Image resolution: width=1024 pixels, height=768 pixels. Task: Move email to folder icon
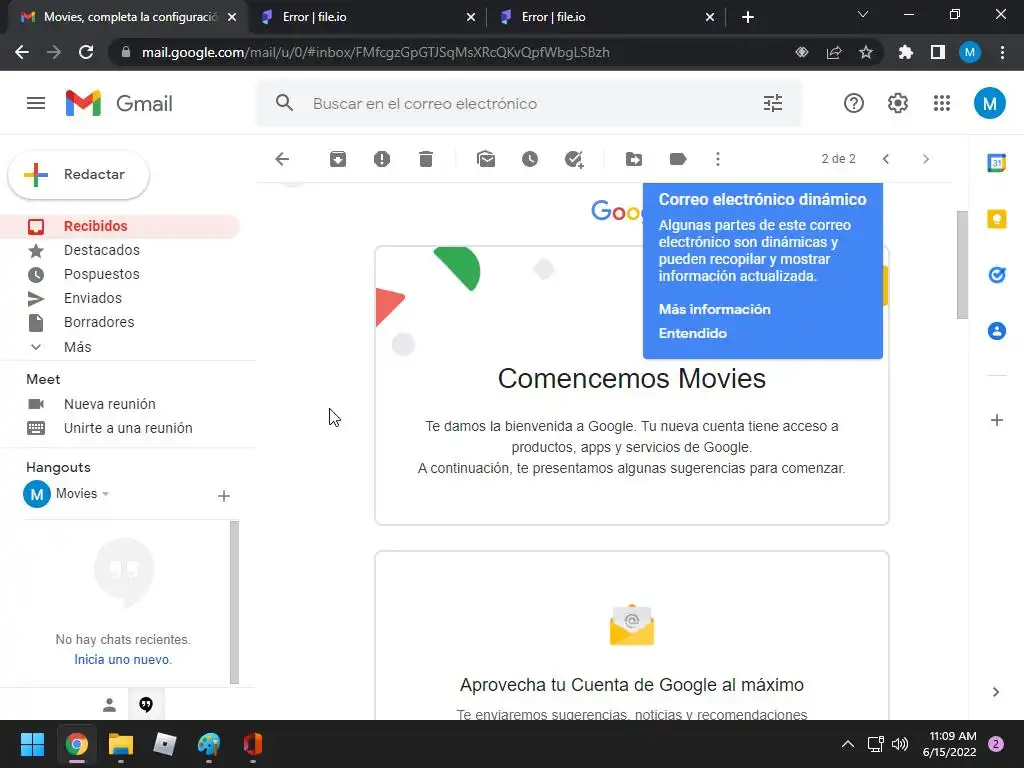(633, 159)
